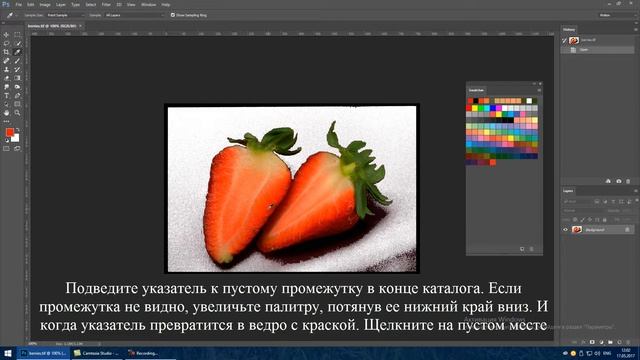Select the Lasso tool
The width and height of the screenshot is (640, 360).
(x=6, y=43)
